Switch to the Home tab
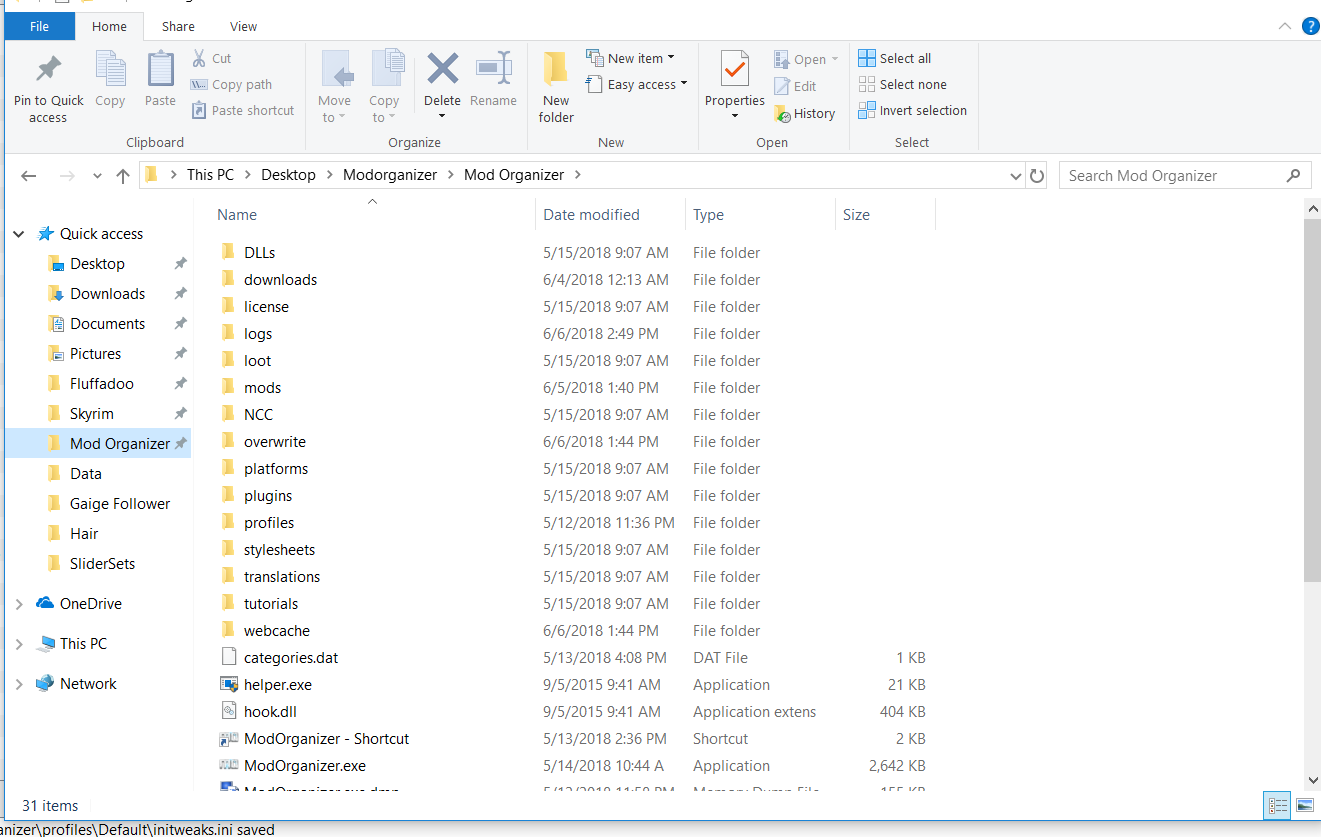This screenshot has width=1321, height=837. pyautogui.click(x=109, y=27)
